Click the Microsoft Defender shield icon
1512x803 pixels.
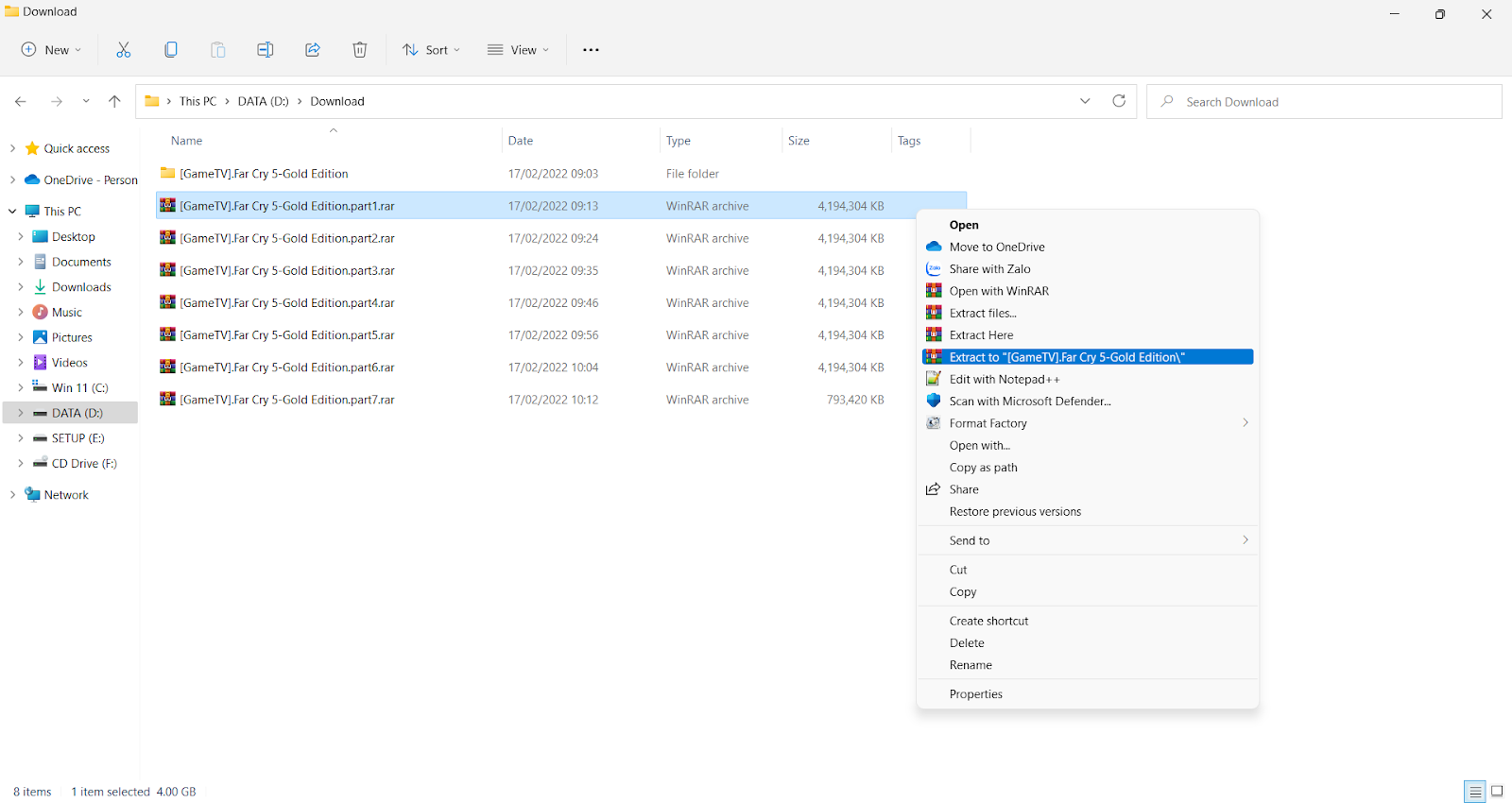(934, 401)
